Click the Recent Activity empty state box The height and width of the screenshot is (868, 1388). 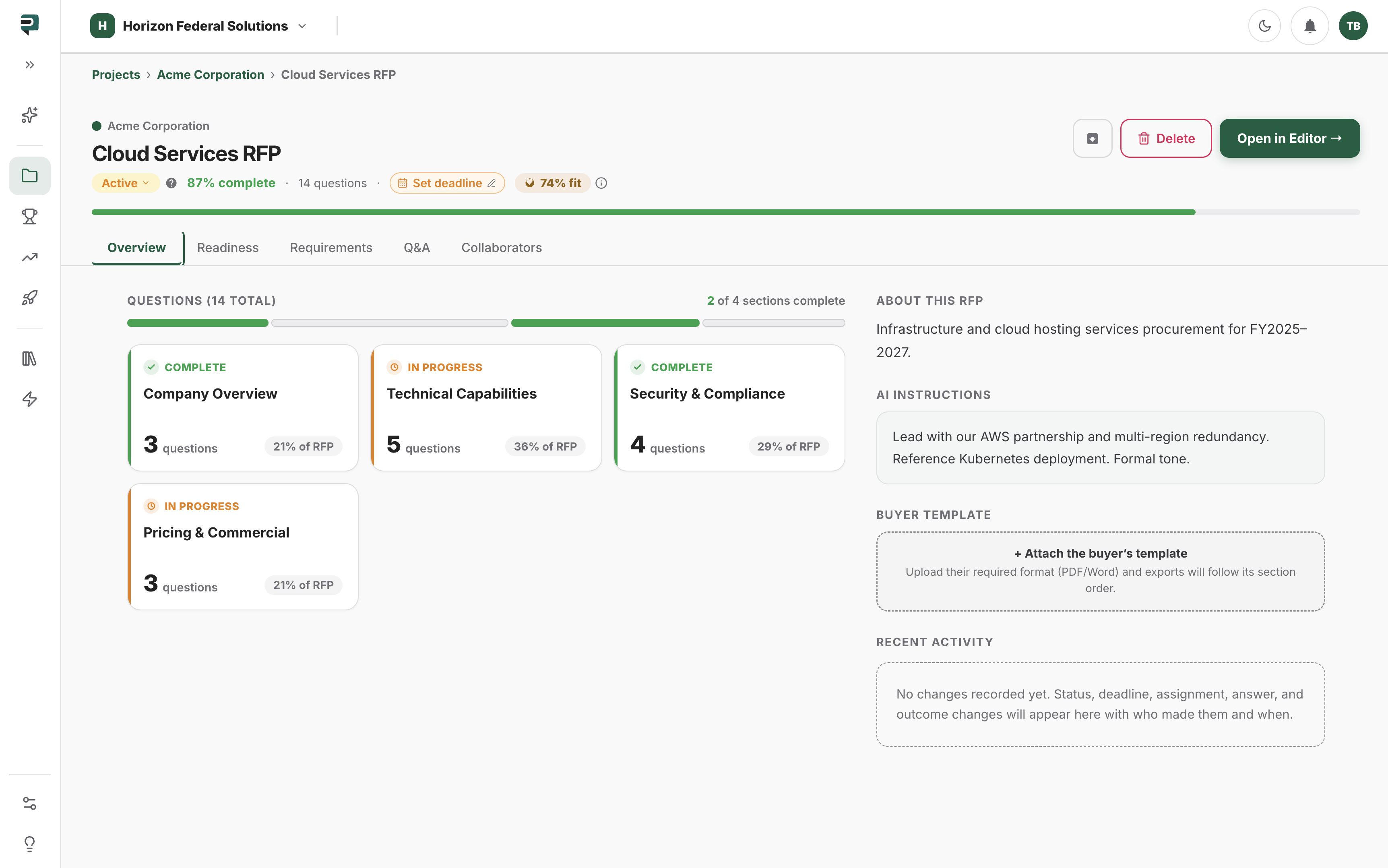tap(1101, 705)
